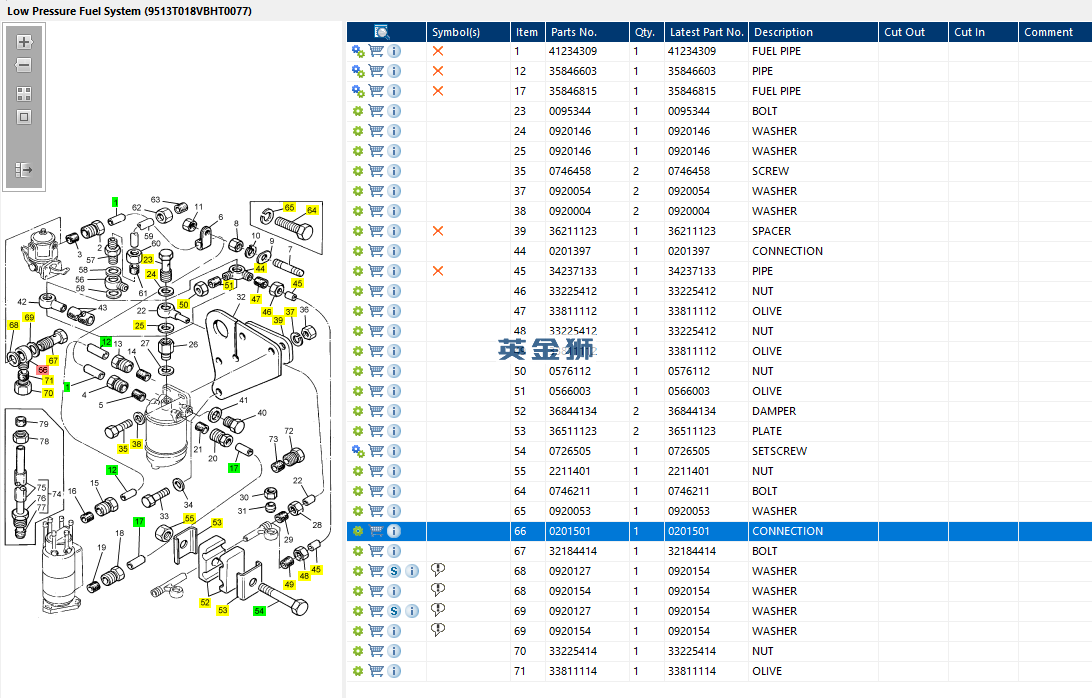
Task: Zoom out of the parts diagram
Action: tap(24, 65)
